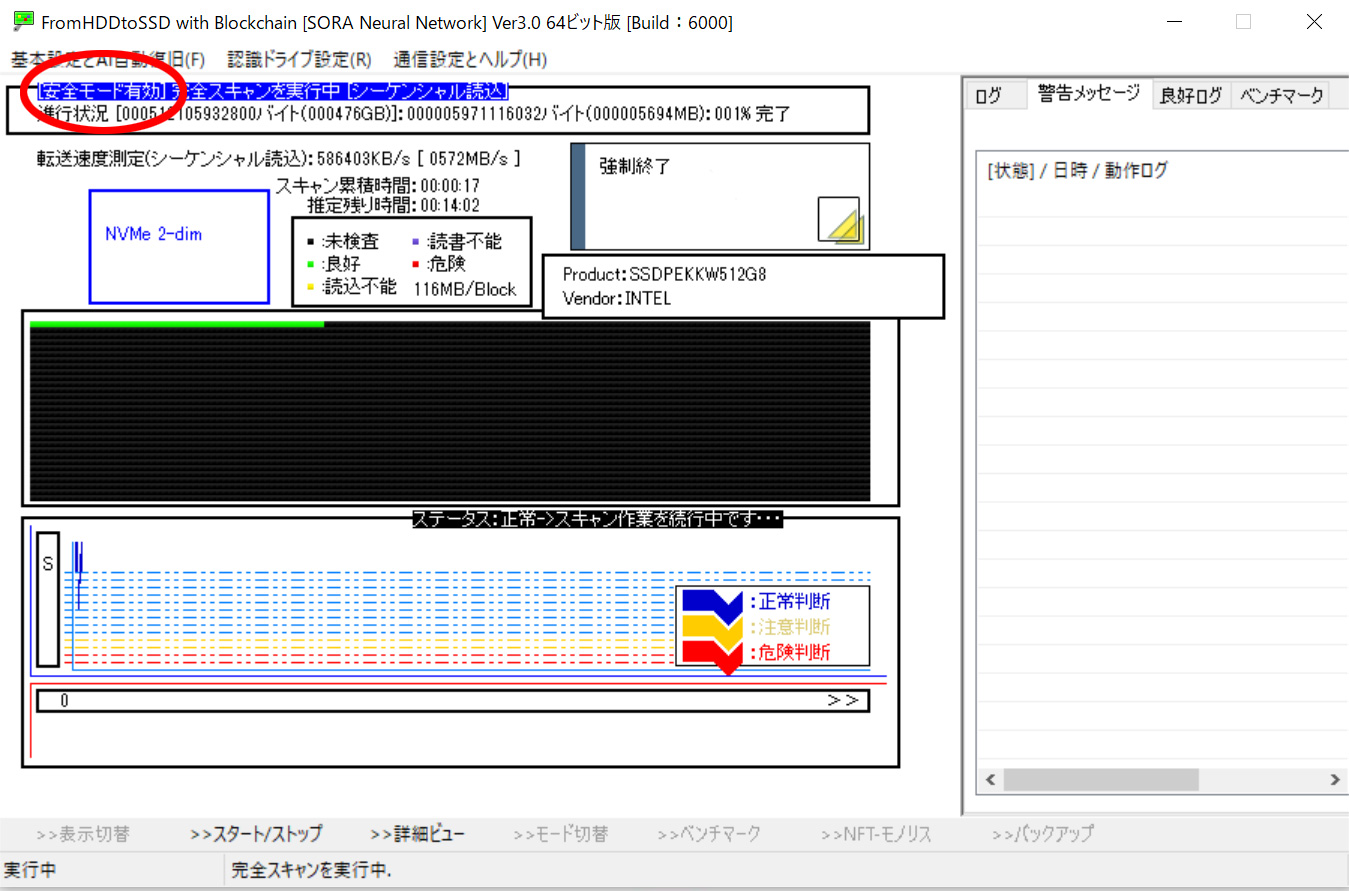This screenshot has width=1349, height=891.
Task: Click the スキャン累積時間 00:00:17 text
Action: tap(377, 186)
